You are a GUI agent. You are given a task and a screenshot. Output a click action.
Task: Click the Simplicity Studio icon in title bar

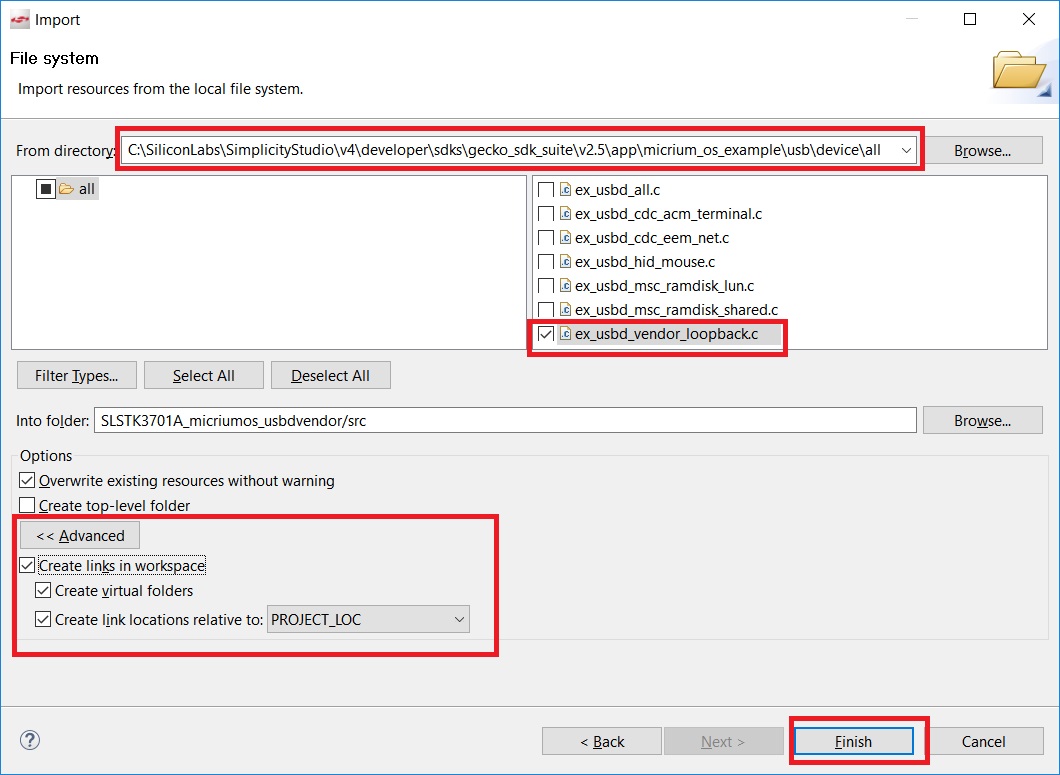point(19,20)
